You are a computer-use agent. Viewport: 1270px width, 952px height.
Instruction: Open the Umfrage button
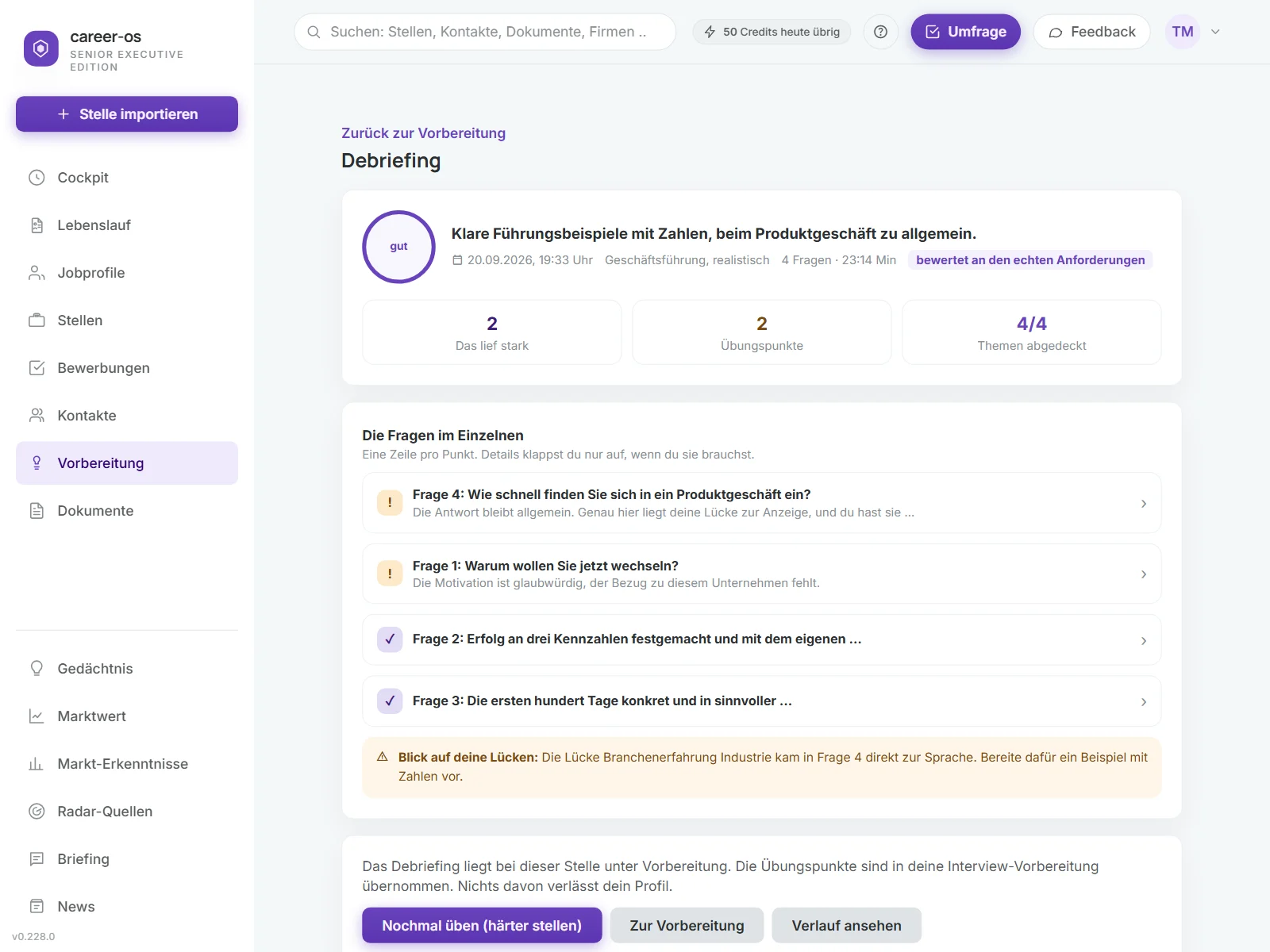965,32
